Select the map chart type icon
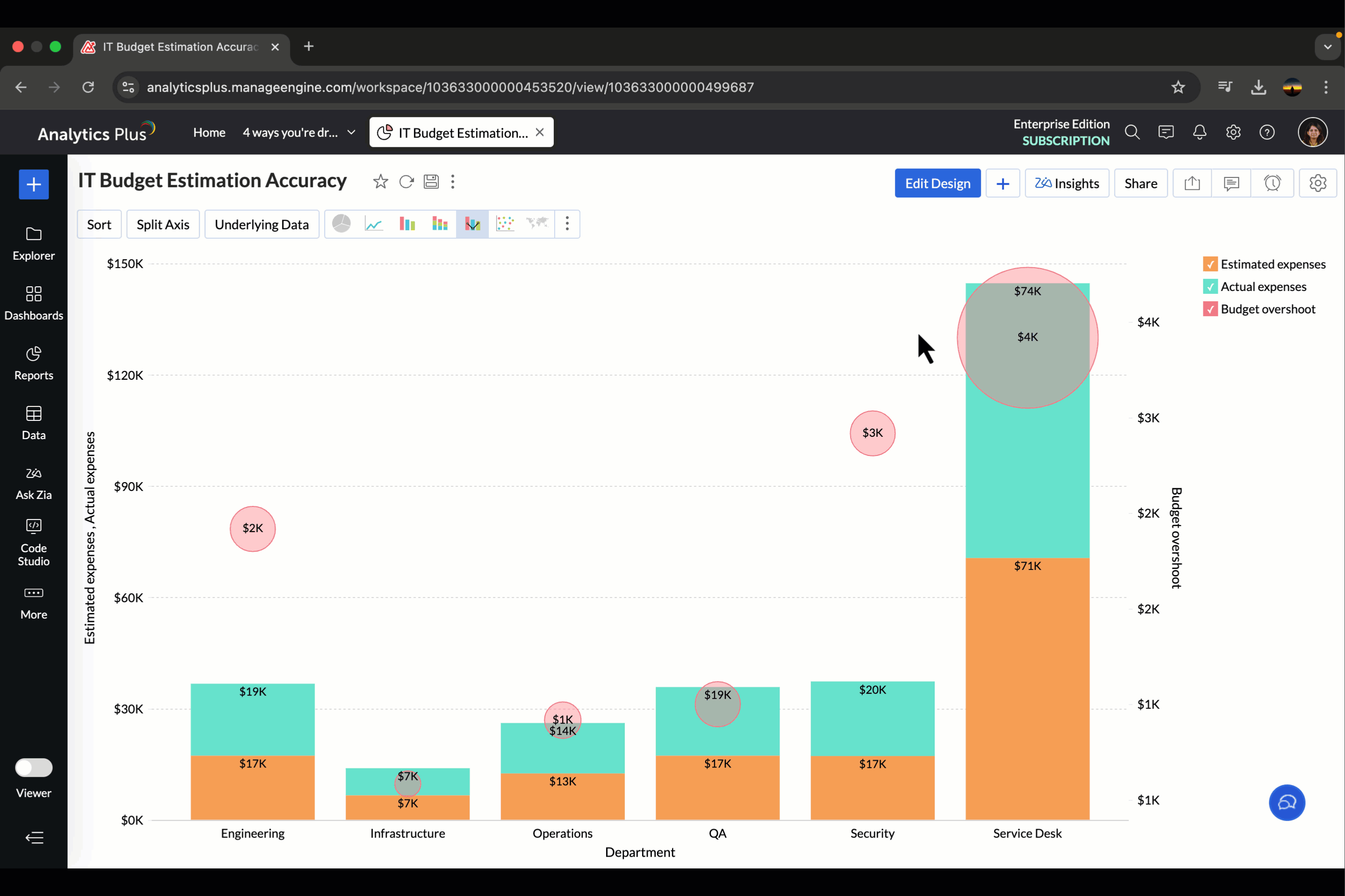 click(x=537, y=224)
